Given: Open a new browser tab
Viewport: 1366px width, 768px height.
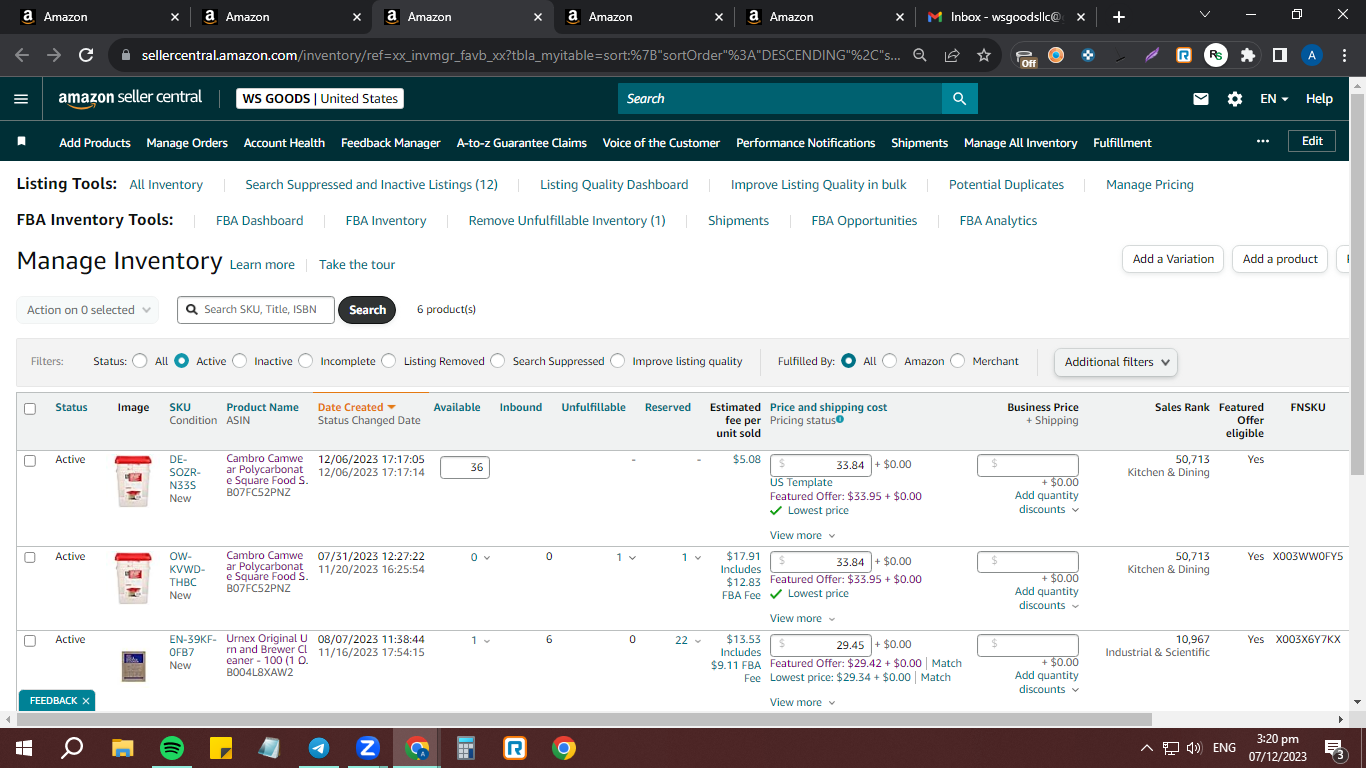Looking at the screenshot, I should pos(1118,17).
